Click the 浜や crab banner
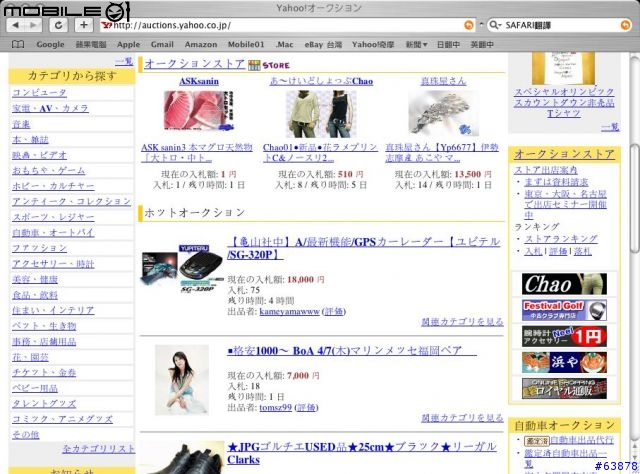 point(564,362)
